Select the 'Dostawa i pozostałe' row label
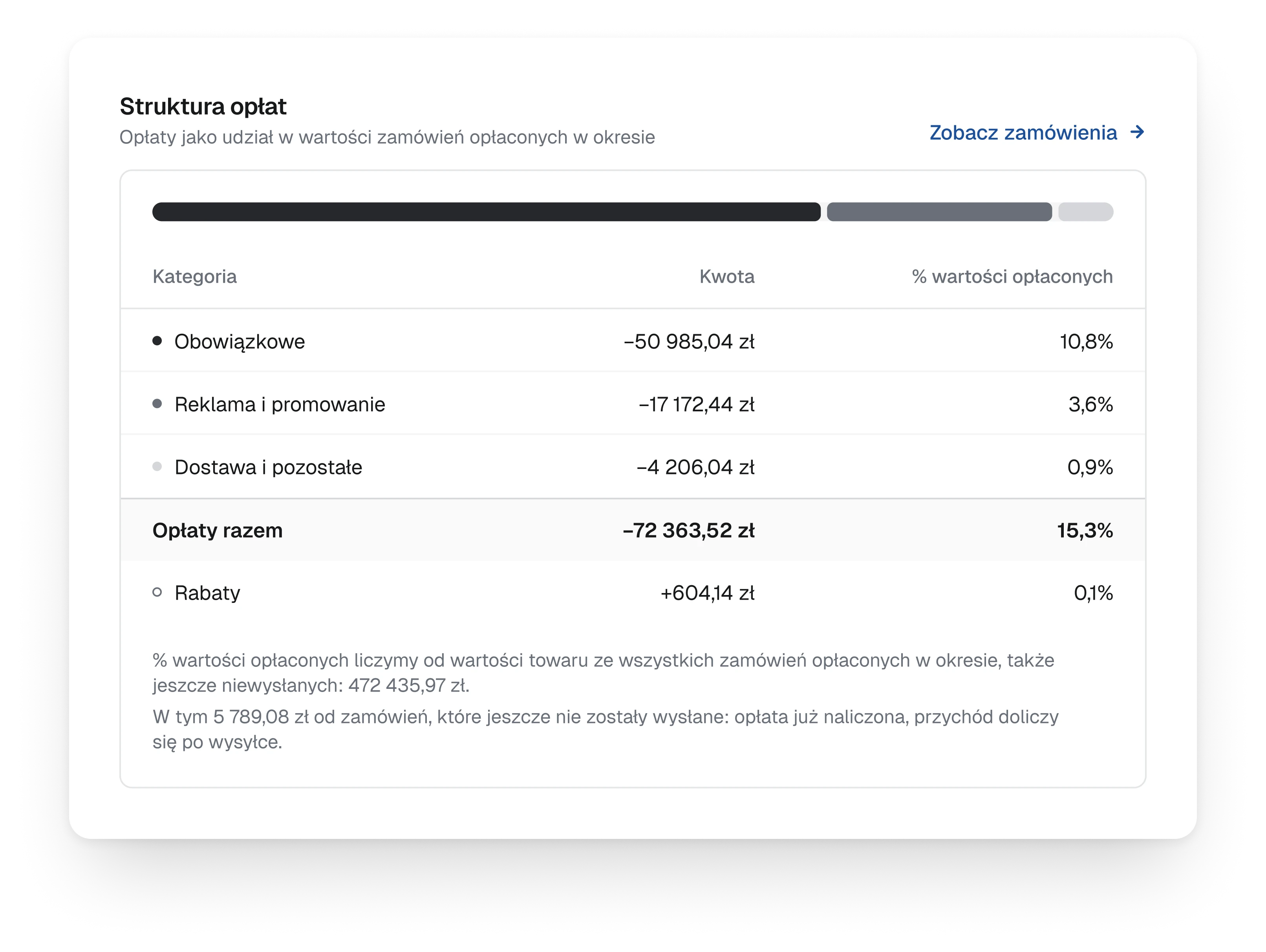This screenshot has height=952, width=1266. point(269,468)
